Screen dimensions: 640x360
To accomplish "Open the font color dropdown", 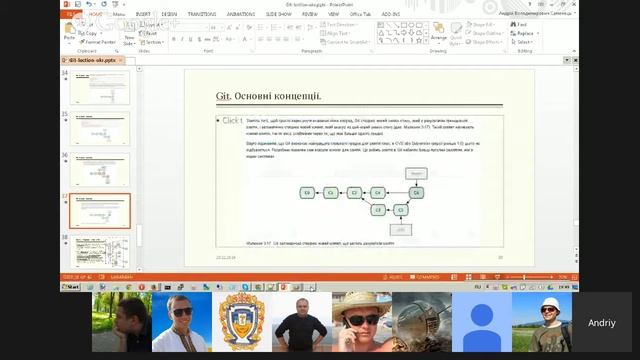I will tap(250, 39).
